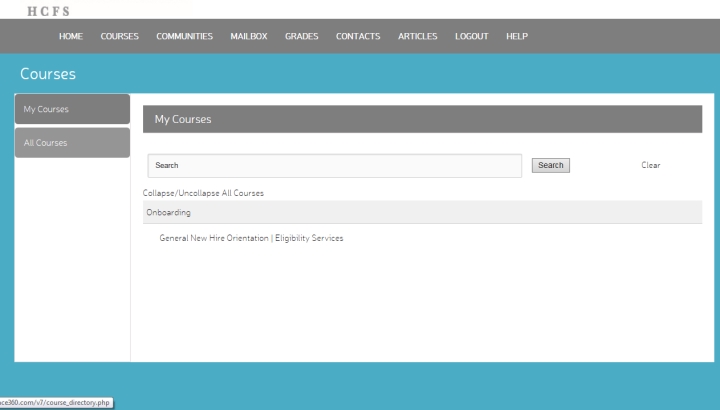Screen dimensions: 720x410
Task: Click the gray My Courses panel header
Action: point(422,120)
